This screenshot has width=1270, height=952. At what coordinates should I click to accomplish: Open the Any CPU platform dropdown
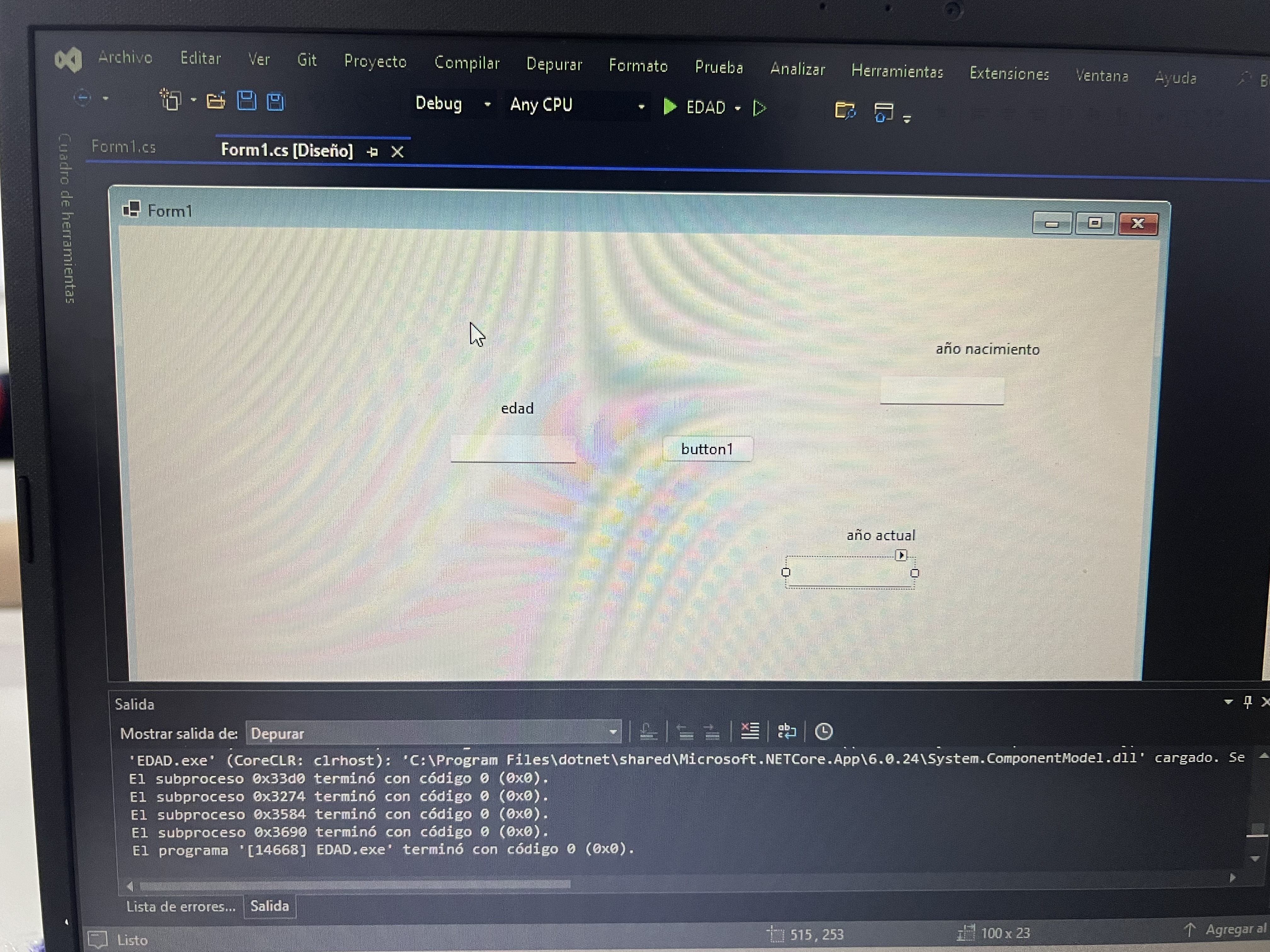point(641,107)
